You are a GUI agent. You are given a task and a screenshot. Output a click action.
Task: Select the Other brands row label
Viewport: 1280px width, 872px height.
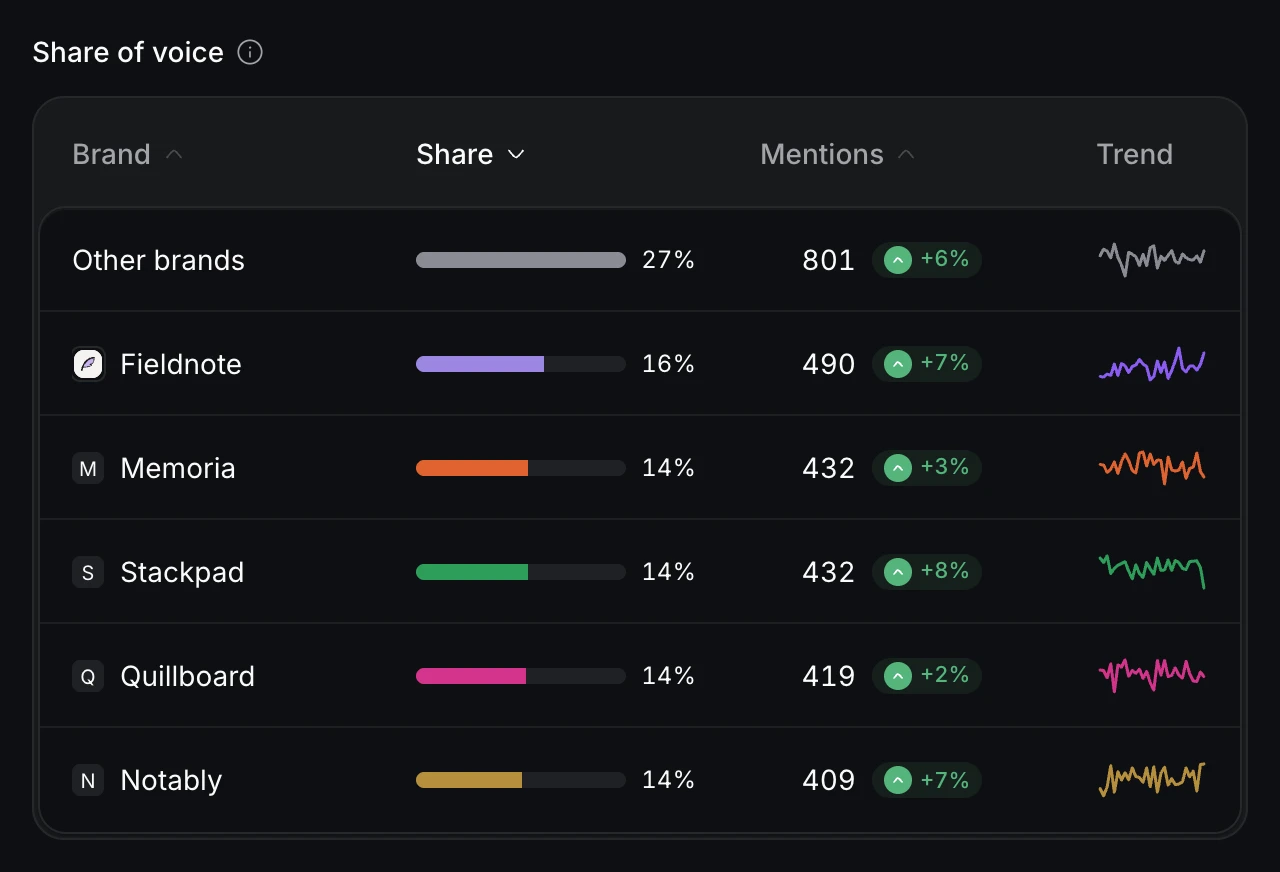pos(159,260)
